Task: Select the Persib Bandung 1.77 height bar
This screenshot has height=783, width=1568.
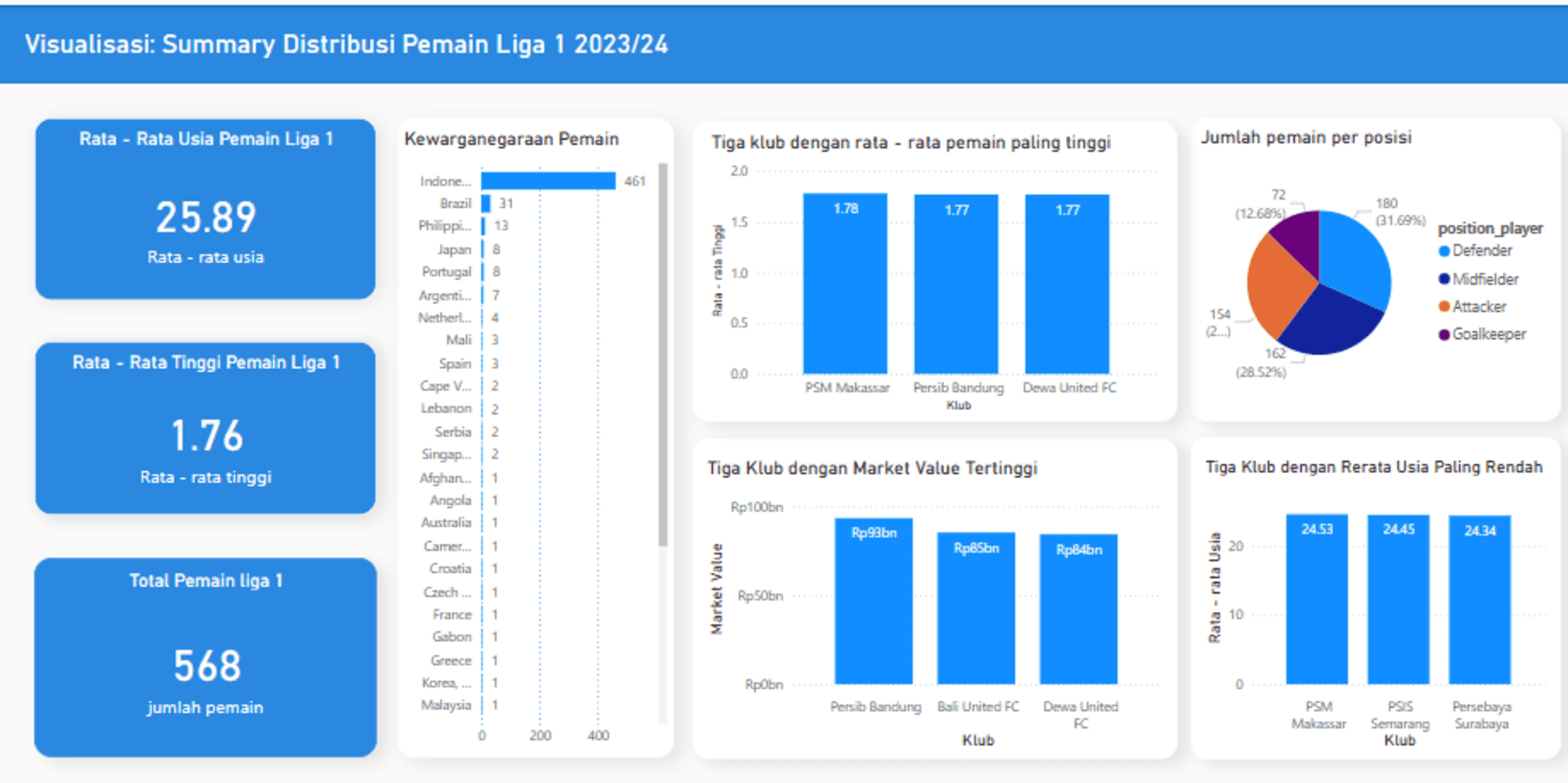Action: [956, 284]
